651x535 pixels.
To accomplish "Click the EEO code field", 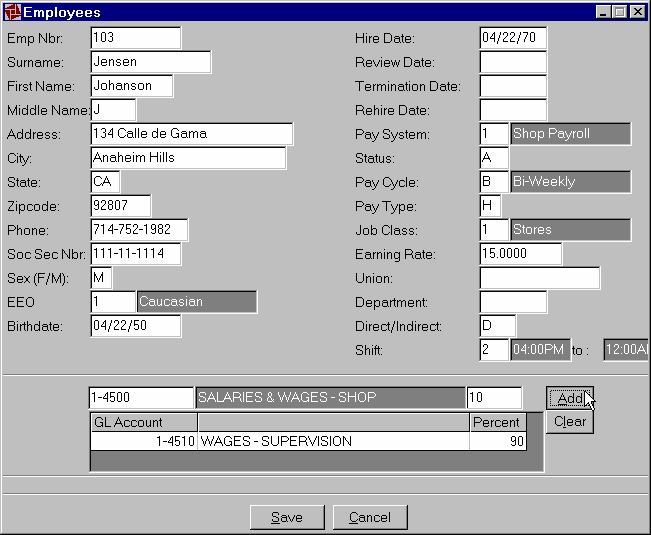I will (113, 302).
